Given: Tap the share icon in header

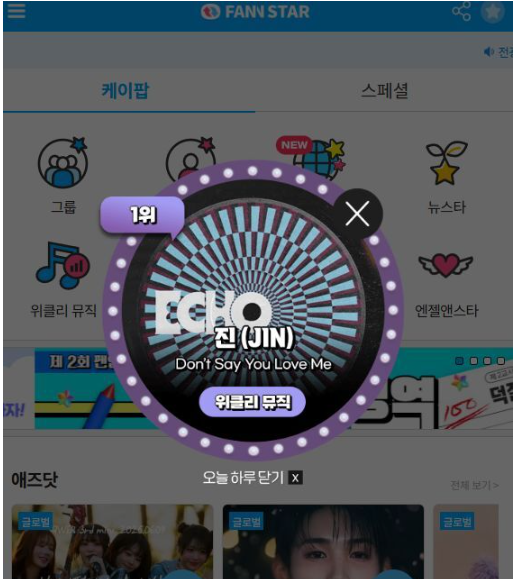Looking at the screenshot, I should tap(461, 11).
